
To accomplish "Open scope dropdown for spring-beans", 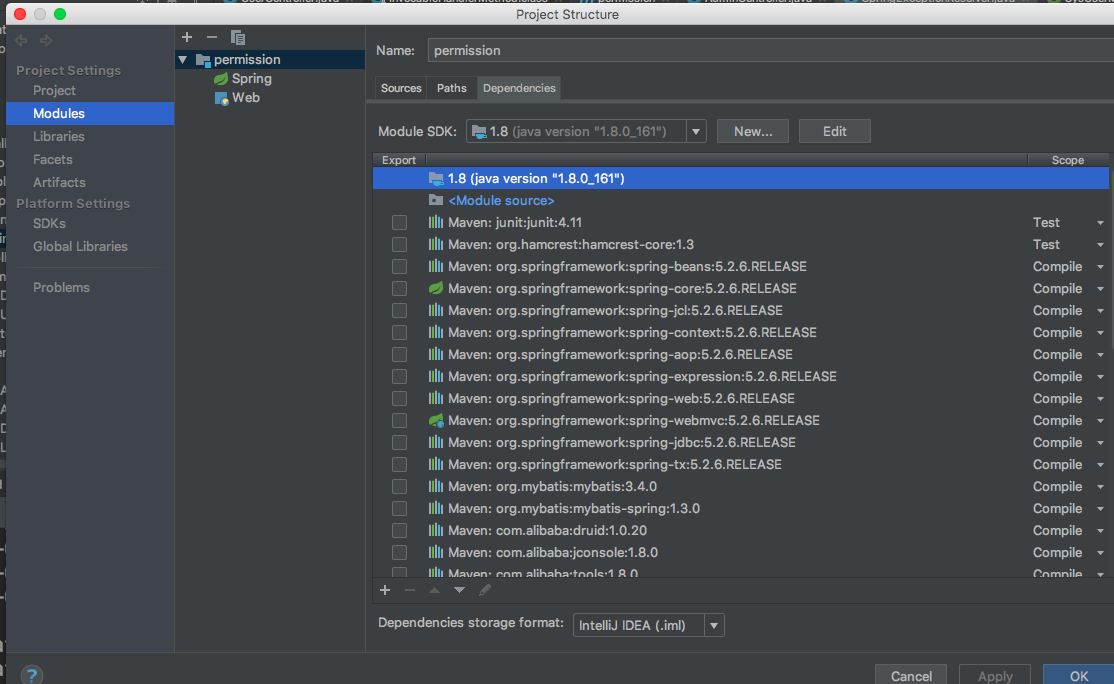I will 1100,267.
